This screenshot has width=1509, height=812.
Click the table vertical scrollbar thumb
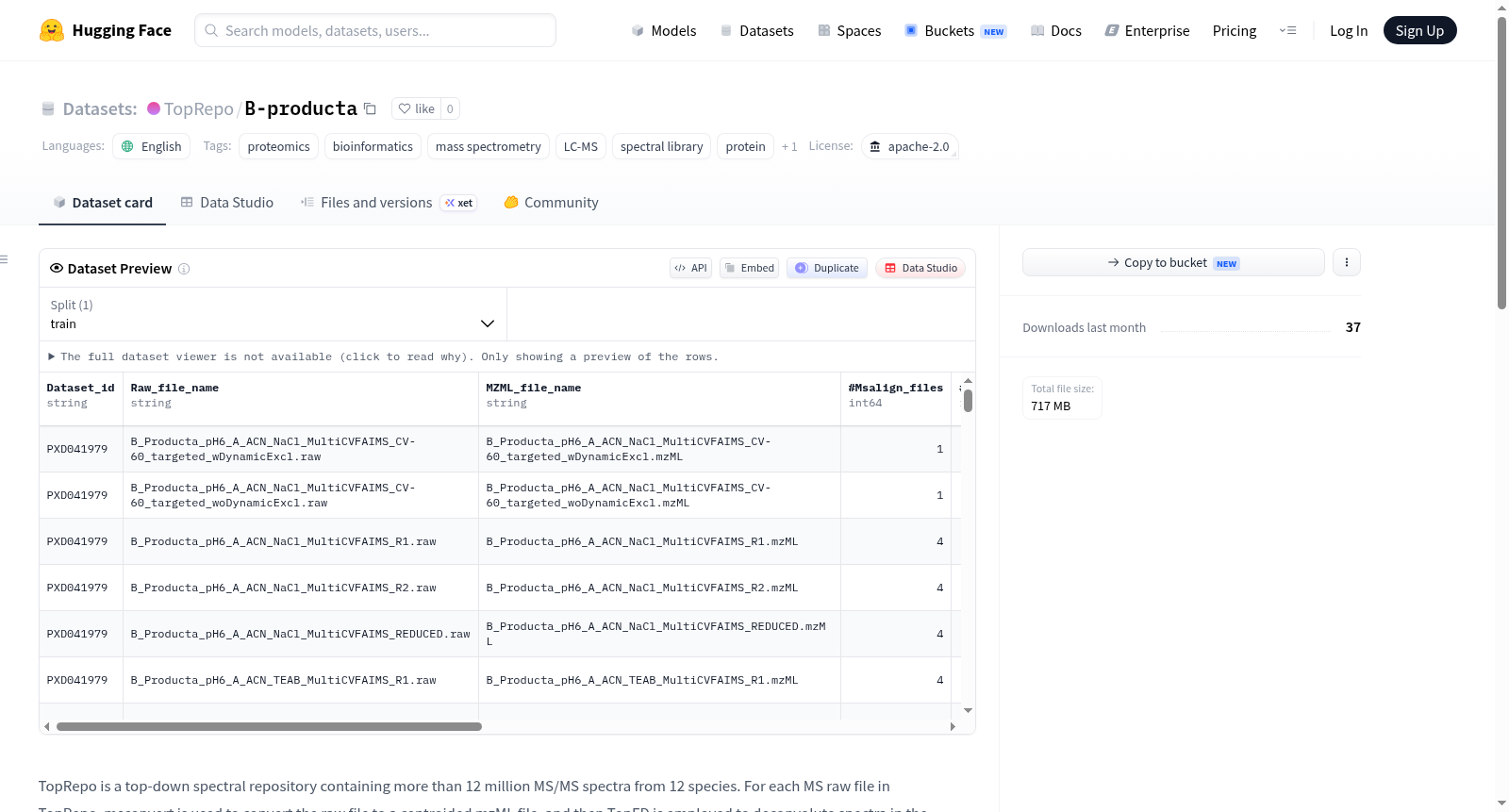(x=968, y=401)
